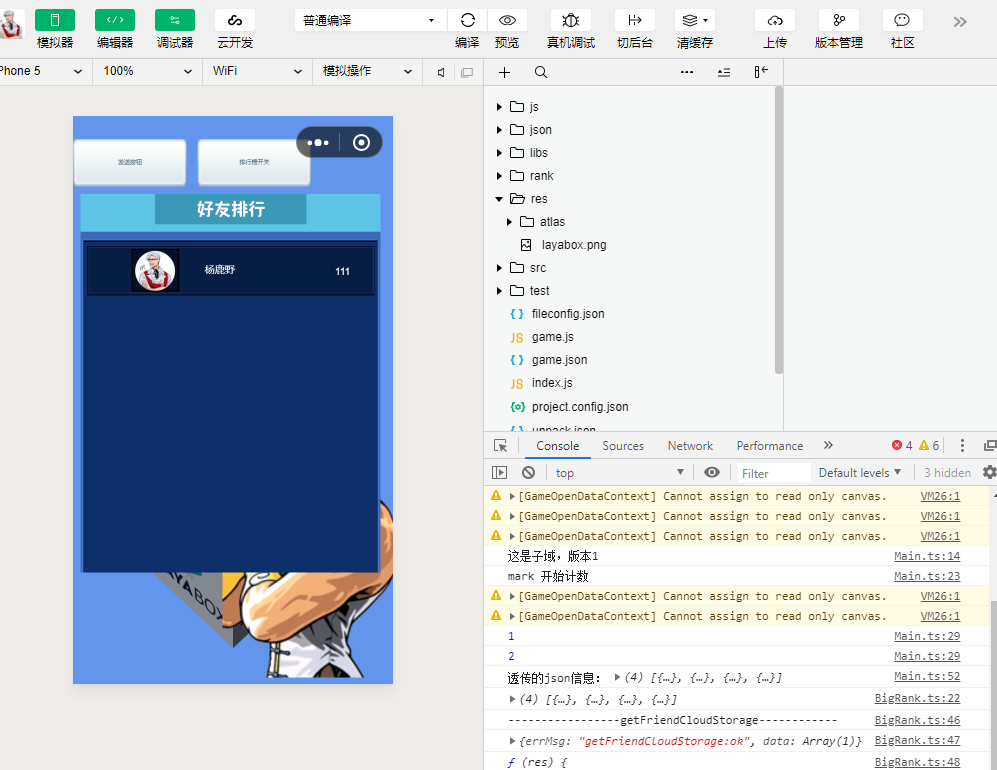Open the 清缓存 clear cache menu
The width and height of the screenshot is (997, 770).
click(x=695, y=20)
